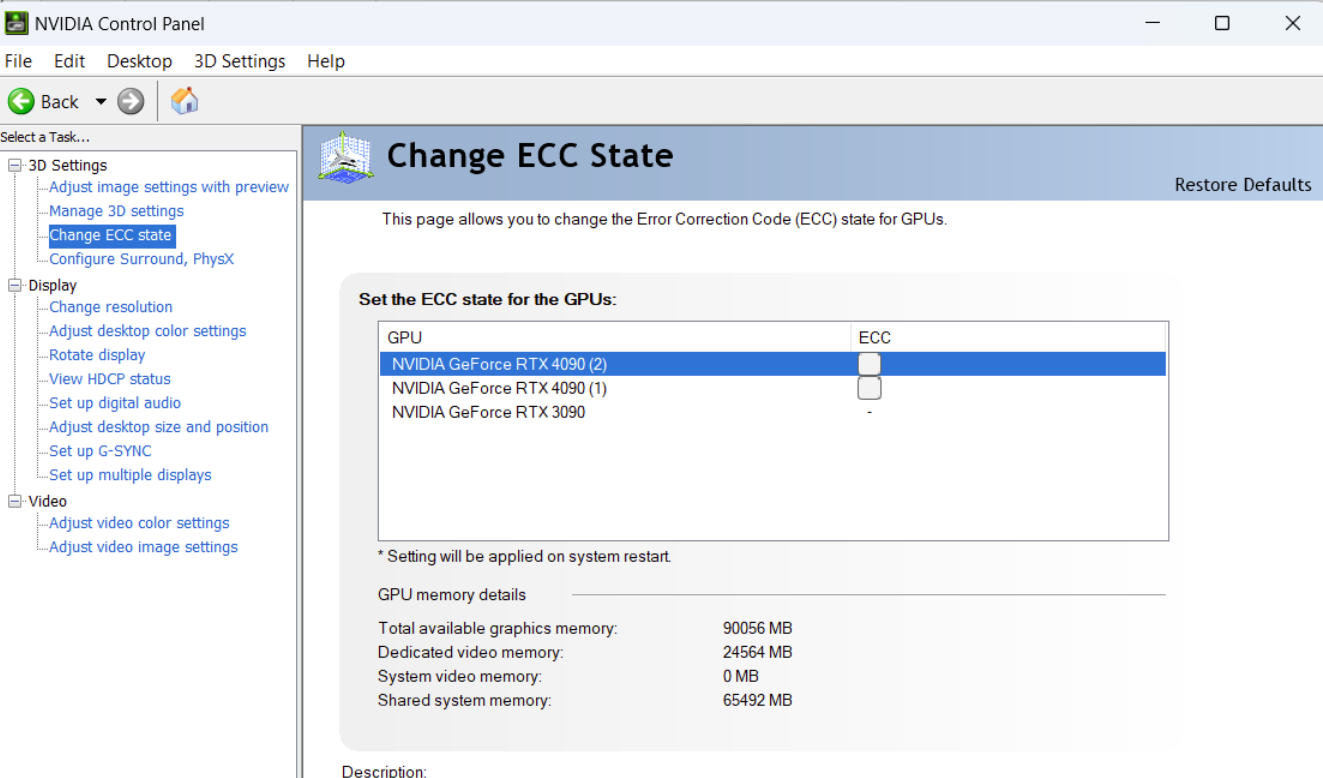Toggle ECC checkbox for RTX 4090 (1)

tap(869, 388)
